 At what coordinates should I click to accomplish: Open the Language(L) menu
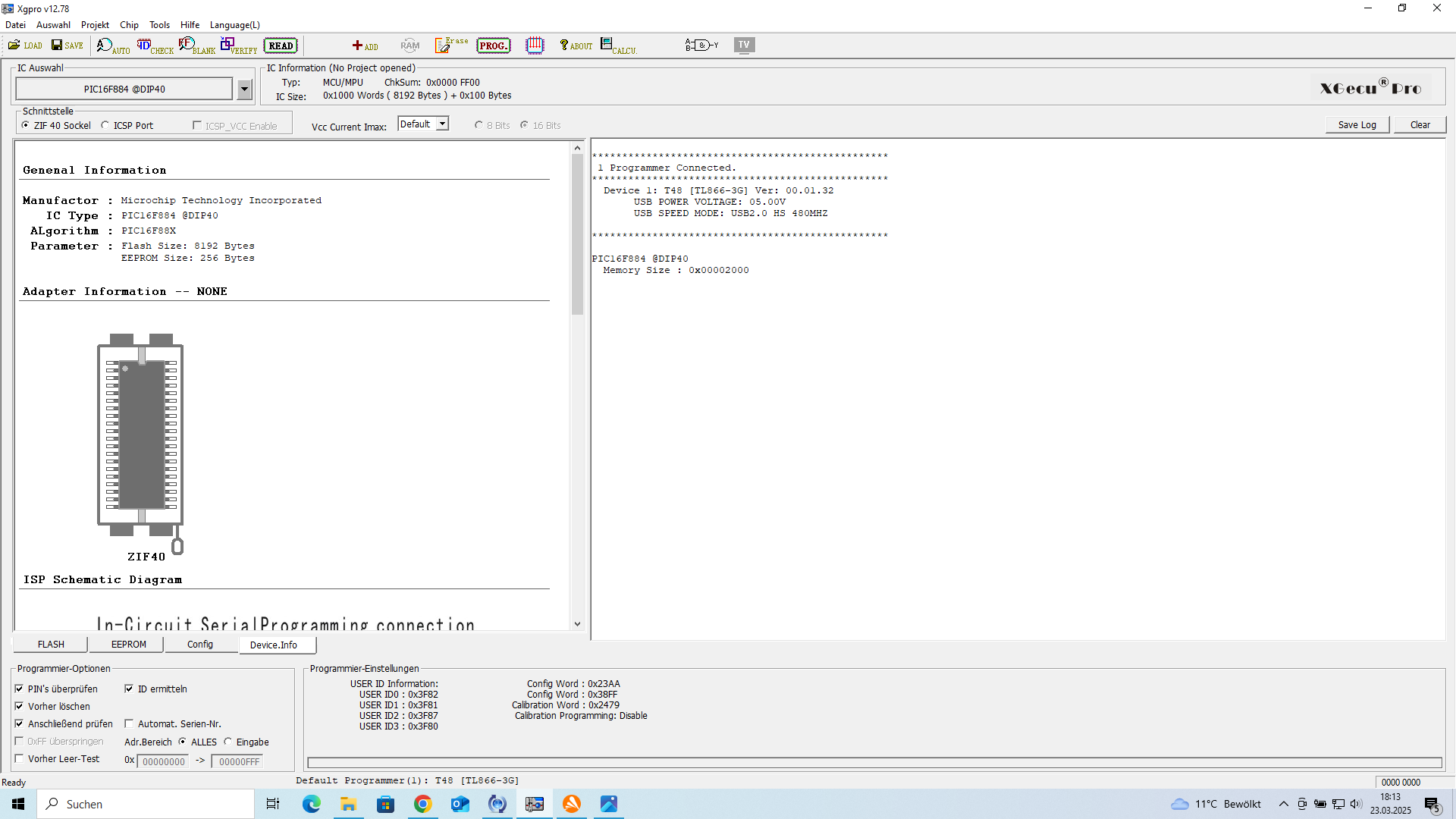[x=235, y=25]
